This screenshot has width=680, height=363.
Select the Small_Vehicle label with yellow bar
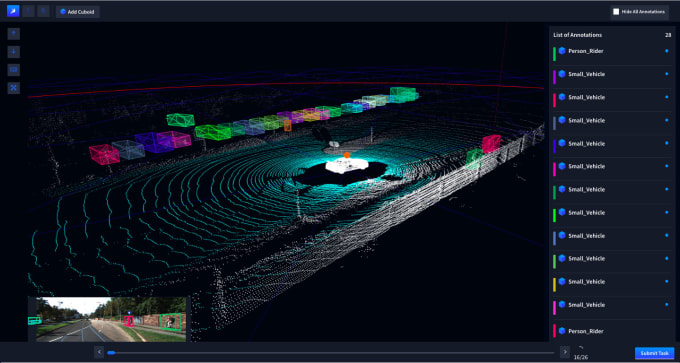[586, 281]
